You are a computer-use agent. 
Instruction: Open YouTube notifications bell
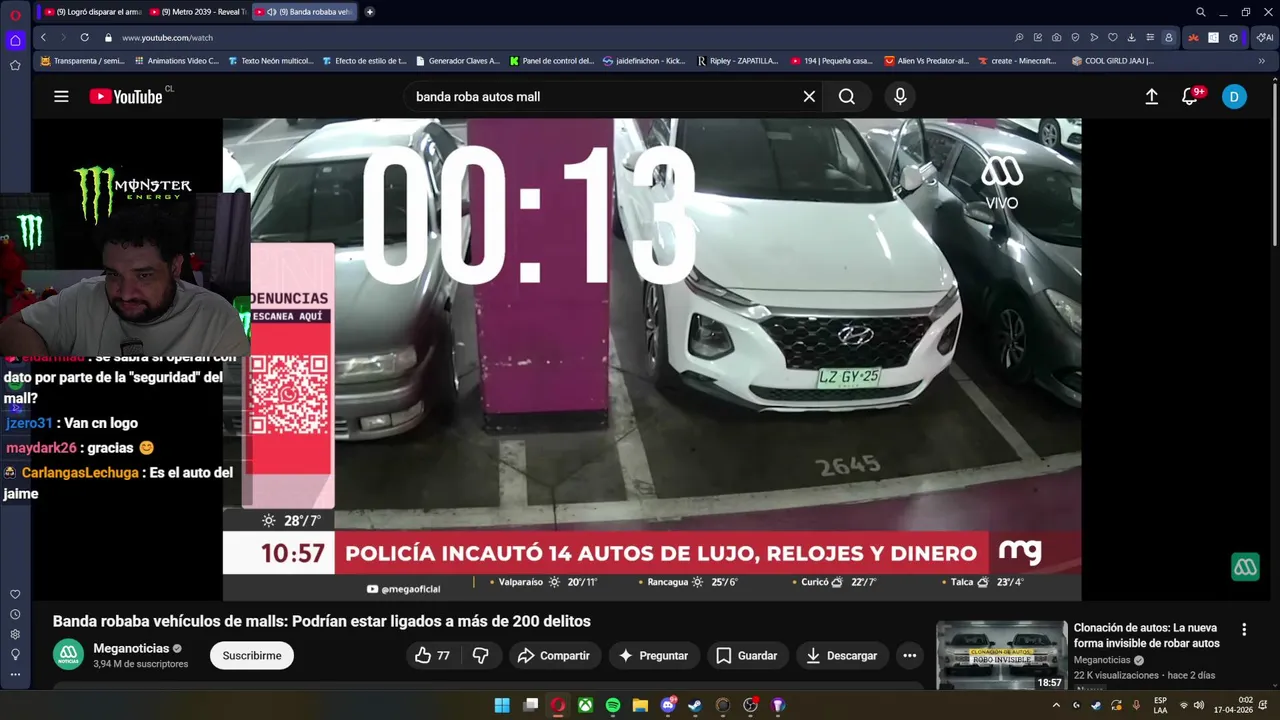coord(1190,96)
